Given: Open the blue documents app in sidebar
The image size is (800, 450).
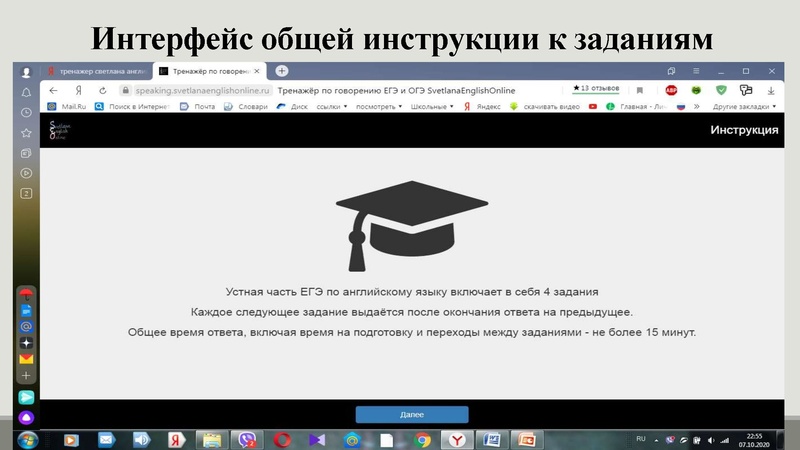Looking at the screenshot, I should click(x=26, y=310).
